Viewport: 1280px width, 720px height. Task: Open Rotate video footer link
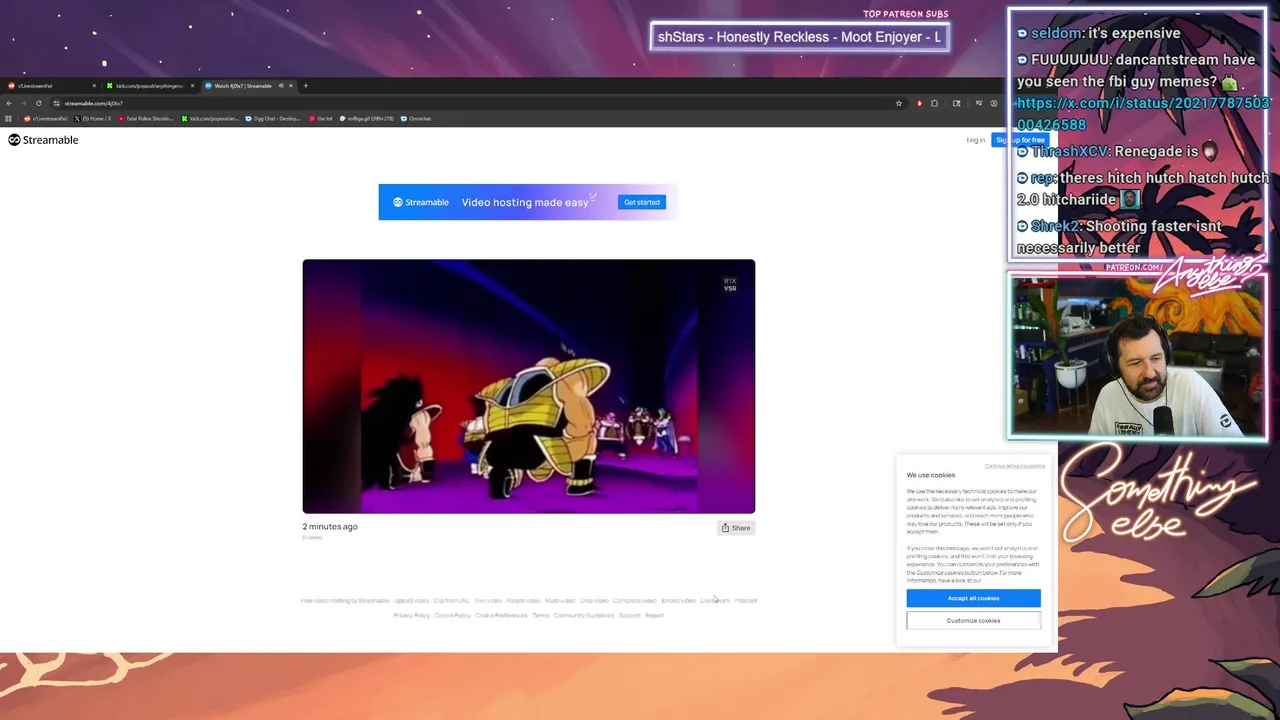tap(523, 601)
